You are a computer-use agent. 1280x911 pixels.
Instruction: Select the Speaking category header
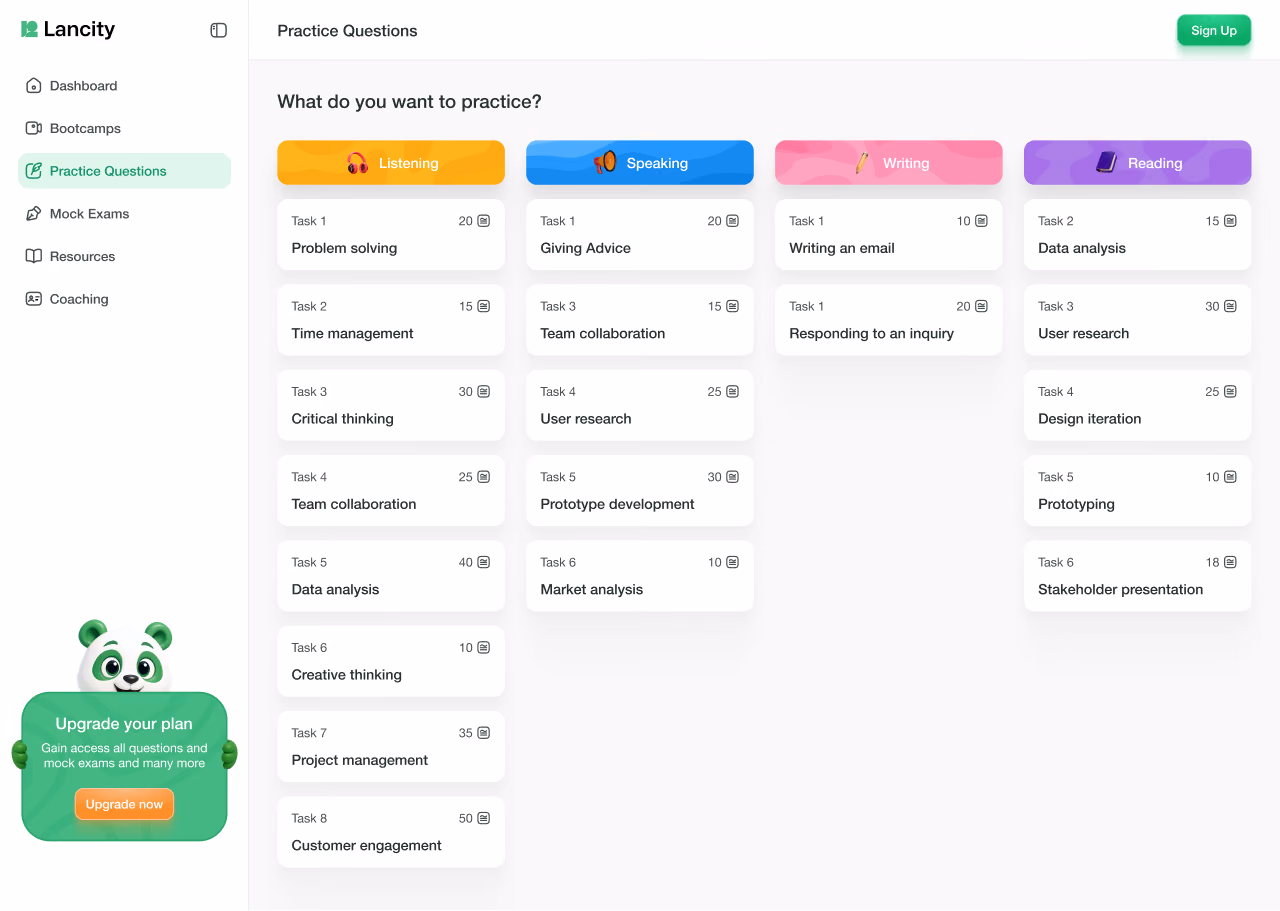pos(640,163)
